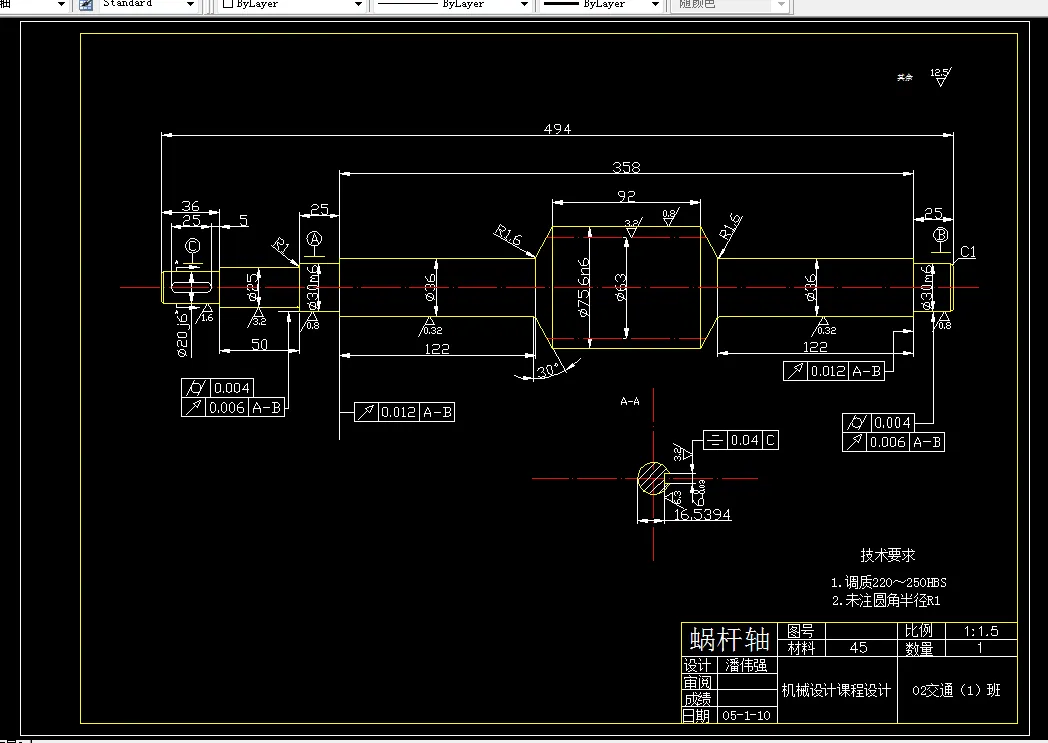Select the 技术要求 heading text
The width and height of the screenshot is (1048, 743).
tap(888, 555)
